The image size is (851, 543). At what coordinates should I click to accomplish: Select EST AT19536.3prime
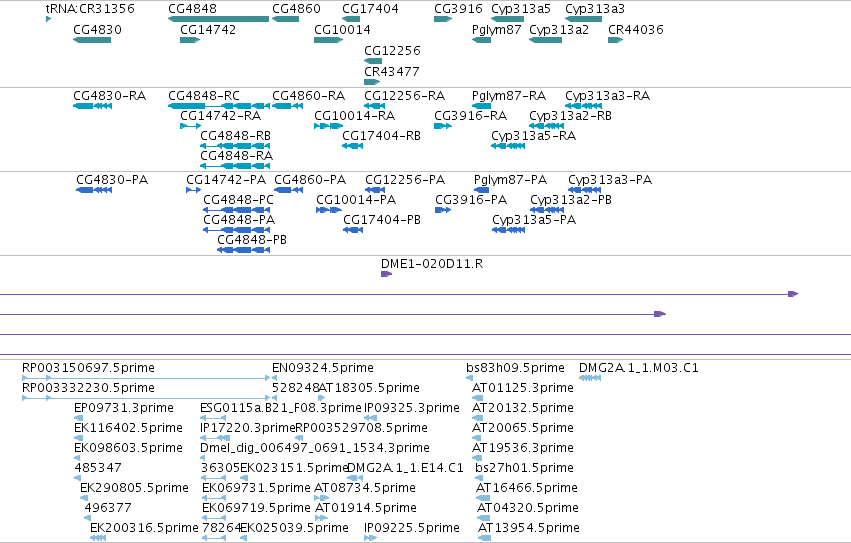(x=523, y=449)
